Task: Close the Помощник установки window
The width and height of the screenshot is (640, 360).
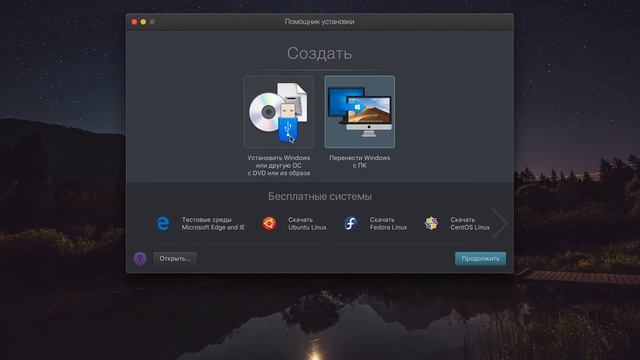Action: 134,22
